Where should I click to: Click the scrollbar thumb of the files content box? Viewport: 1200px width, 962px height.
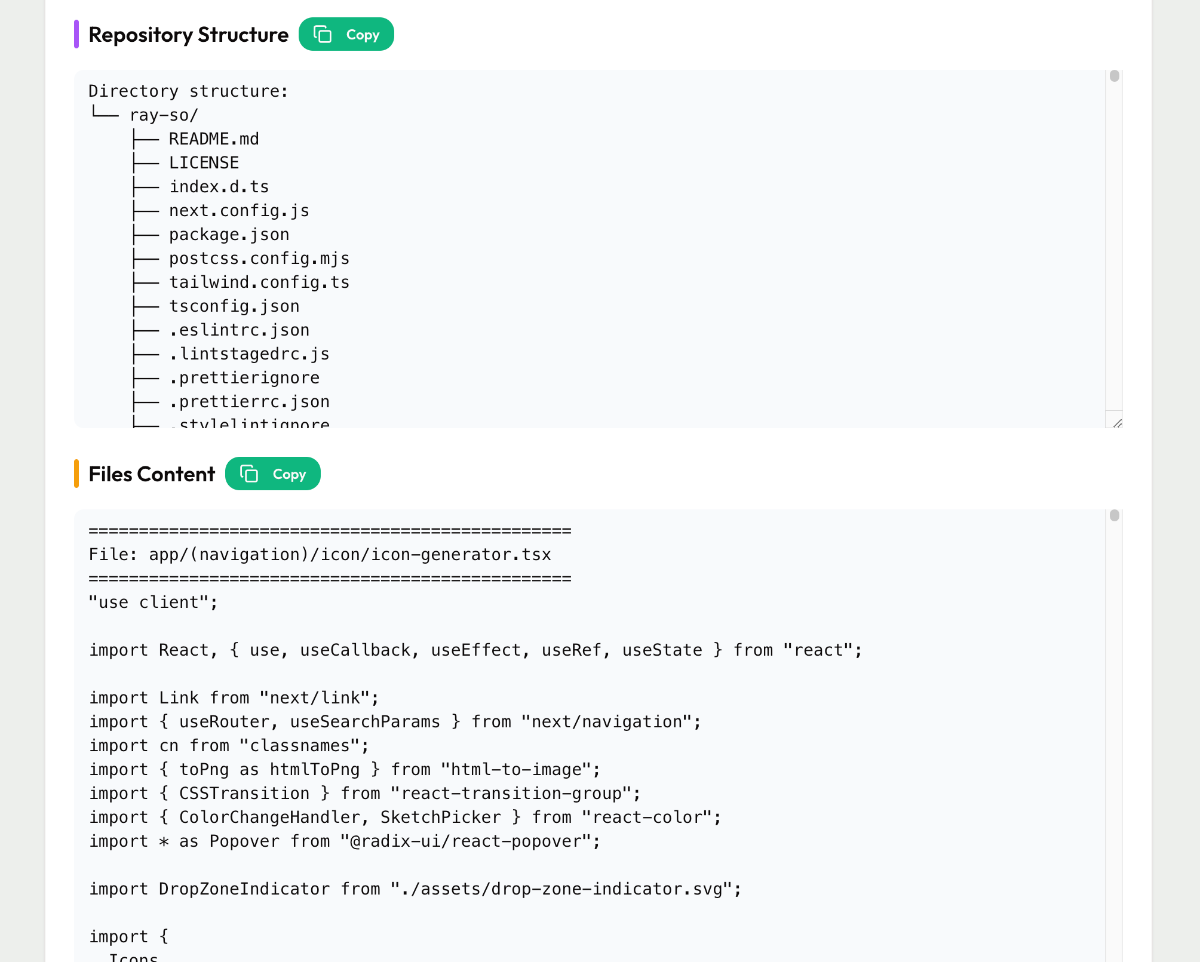click(x=1114, y=516)
